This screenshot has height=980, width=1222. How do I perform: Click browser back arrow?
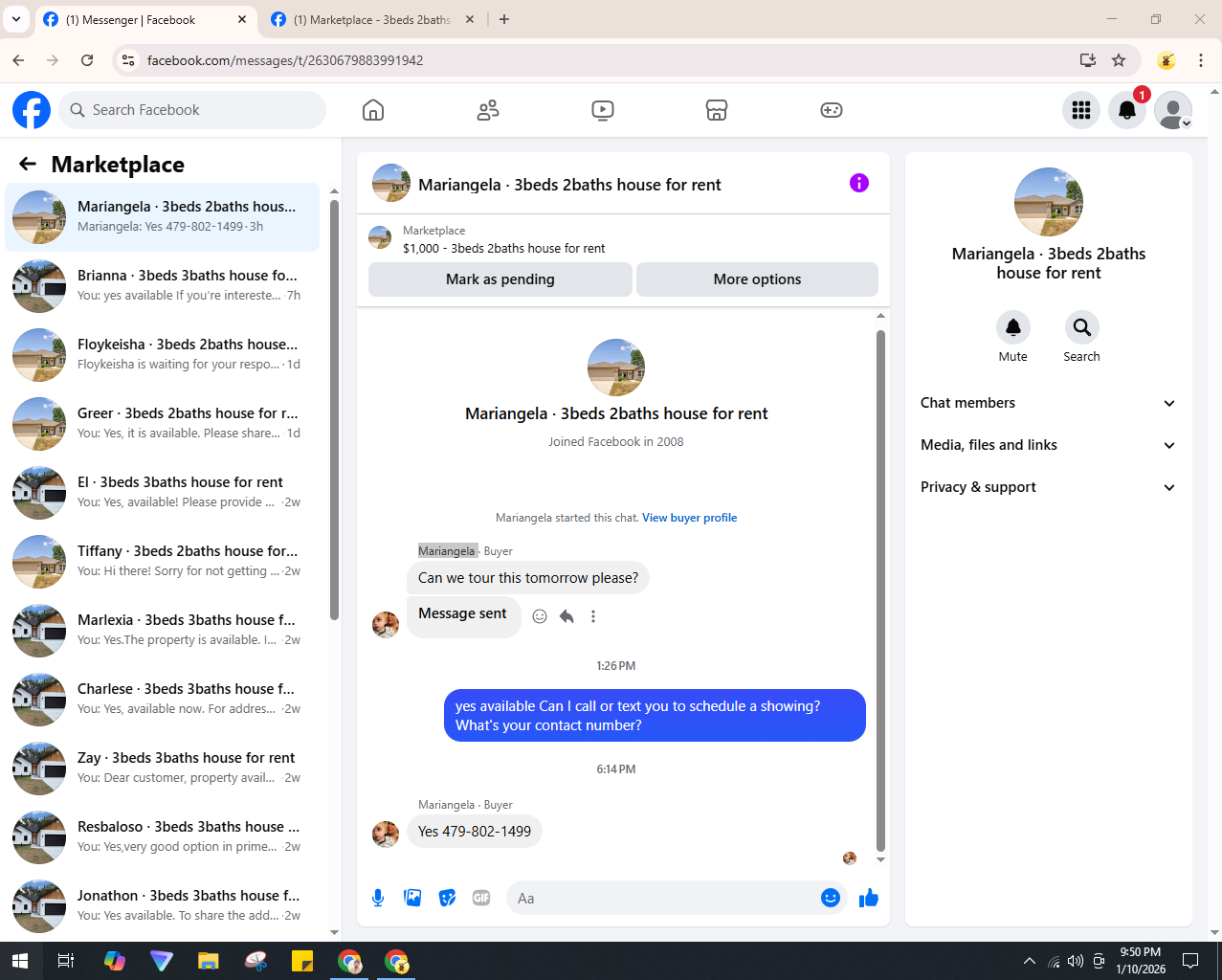(18, 60)
